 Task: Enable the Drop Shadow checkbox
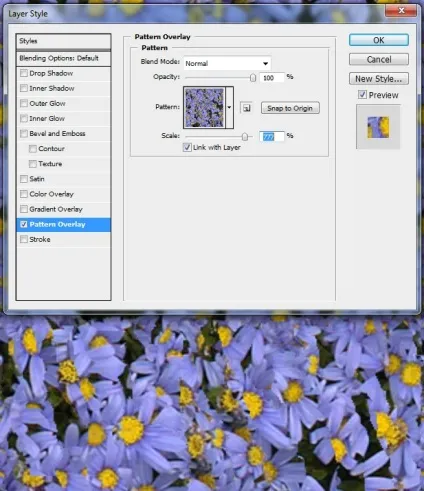(x=24, y=73)
